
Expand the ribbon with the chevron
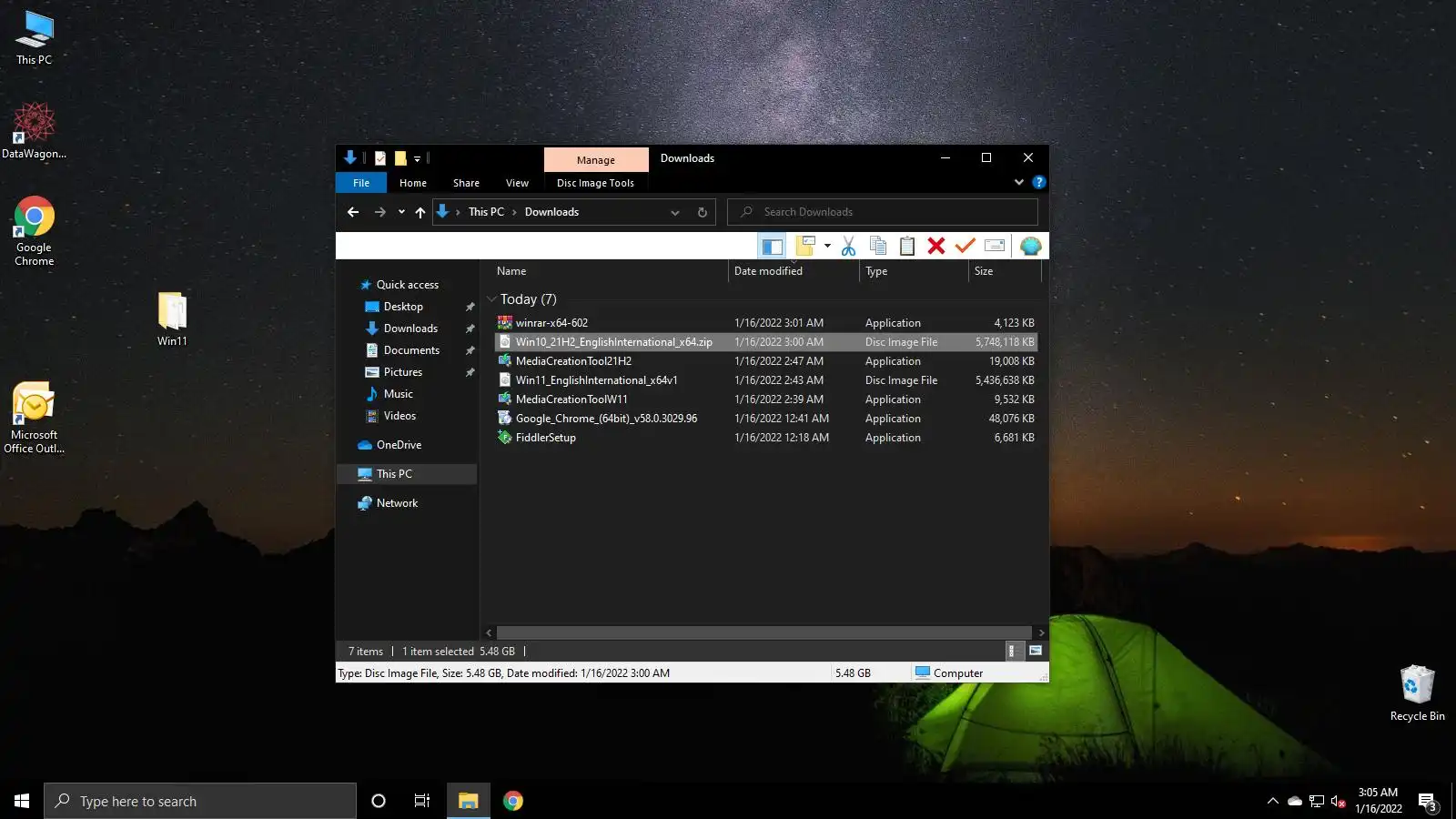[x=1019, y=183]
